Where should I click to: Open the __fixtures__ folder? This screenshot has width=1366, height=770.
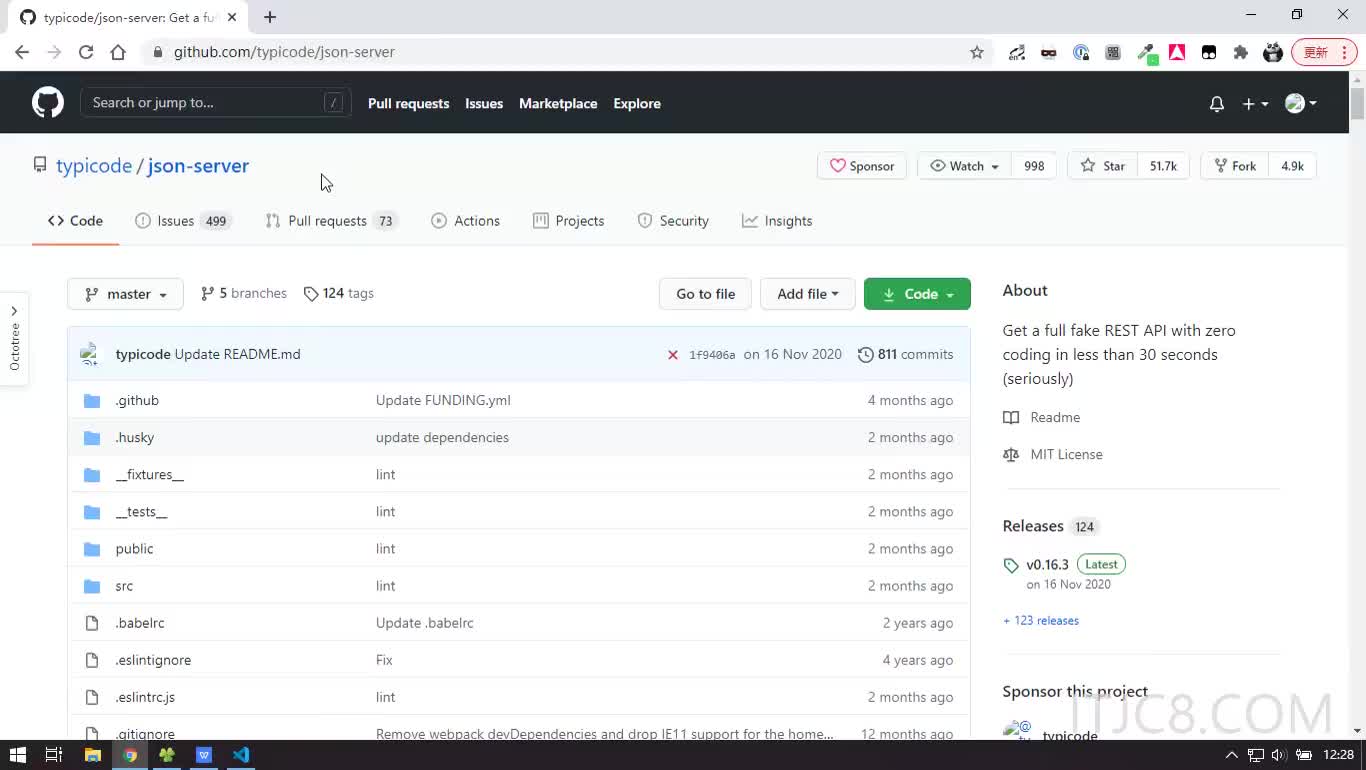pos(150,474)
